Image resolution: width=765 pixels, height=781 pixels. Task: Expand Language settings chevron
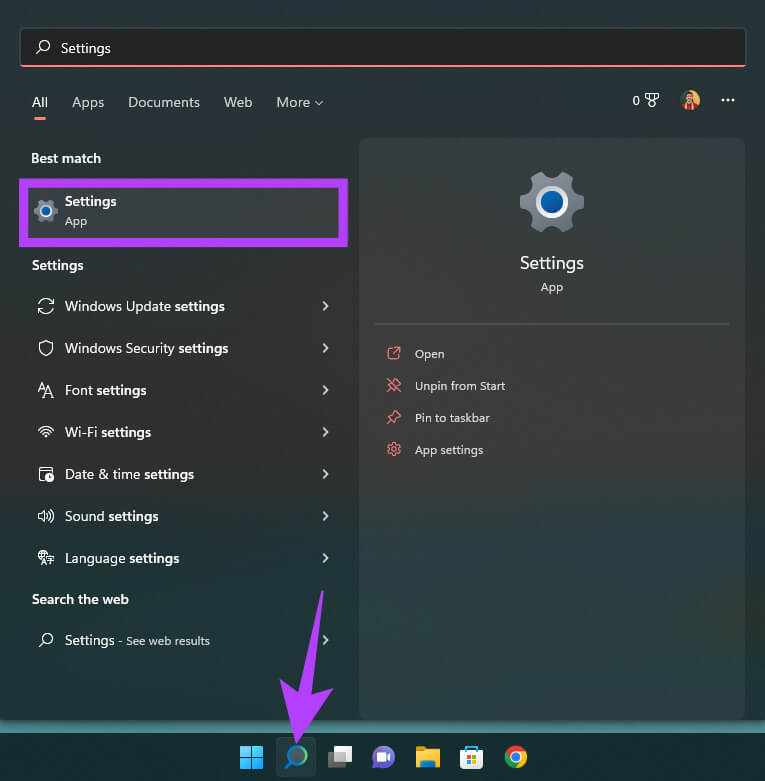point(325,558)
